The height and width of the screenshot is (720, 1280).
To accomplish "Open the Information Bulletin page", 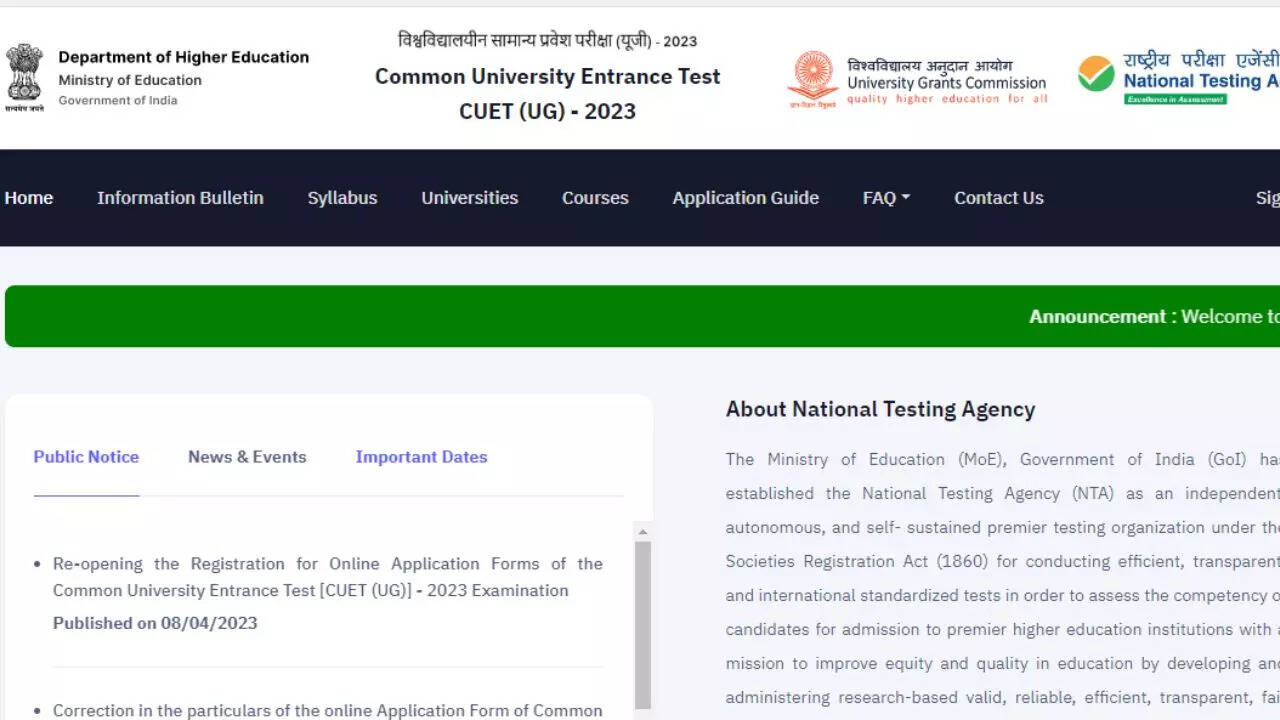I will click(x=180, y=198).
